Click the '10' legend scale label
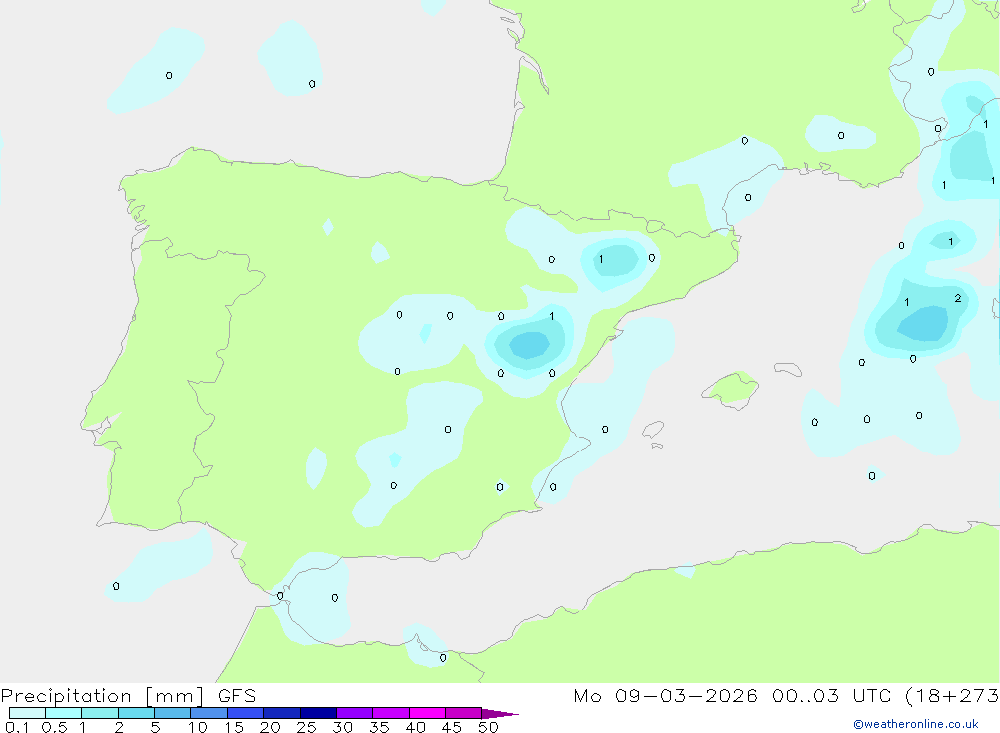 click(x=198, y=727)
